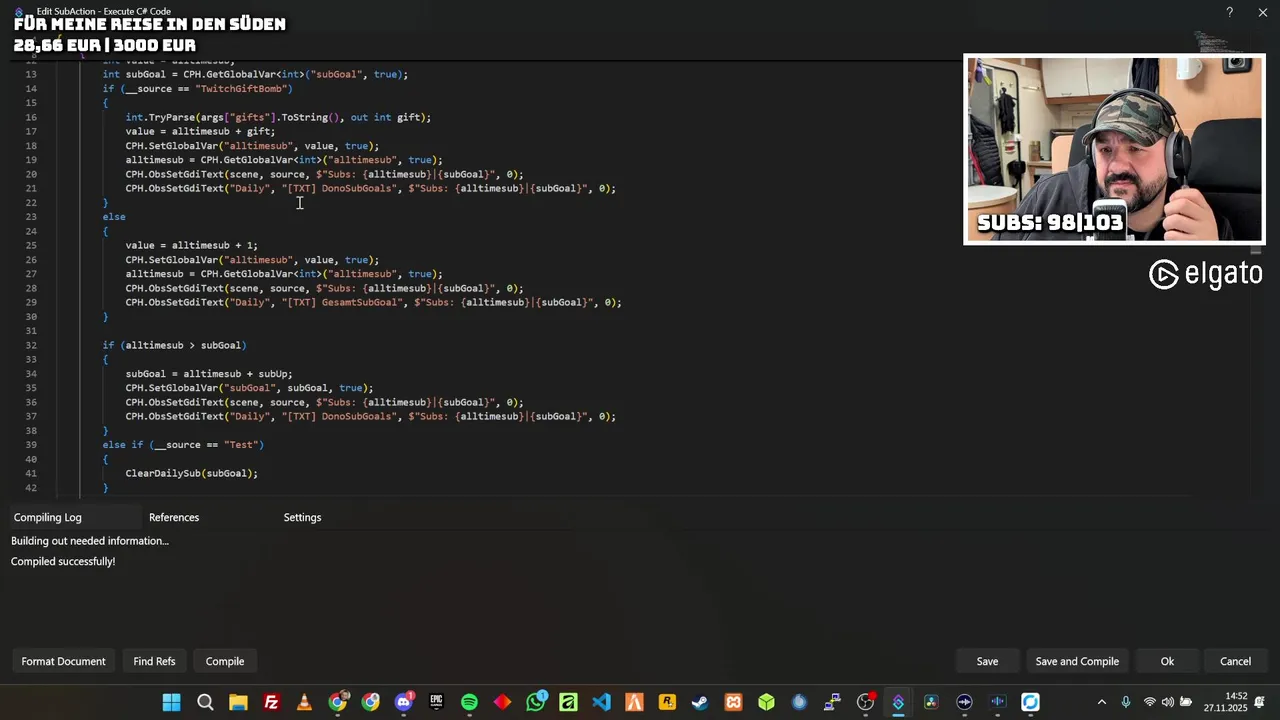Click the Compile button
Screen dimensions: 1280x720
coord(225,661)
